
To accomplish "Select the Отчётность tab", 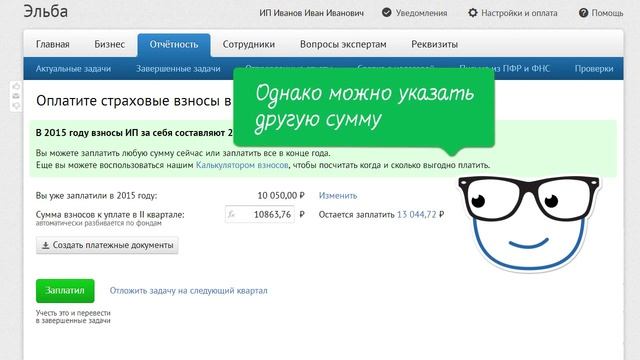I will [x=174, y=44].
